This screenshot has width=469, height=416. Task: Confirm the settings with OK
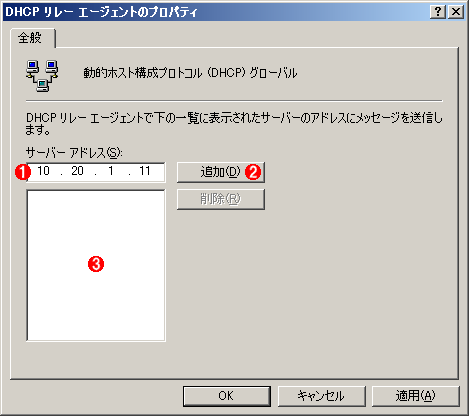pyautogui.click(x=226, y=396)
